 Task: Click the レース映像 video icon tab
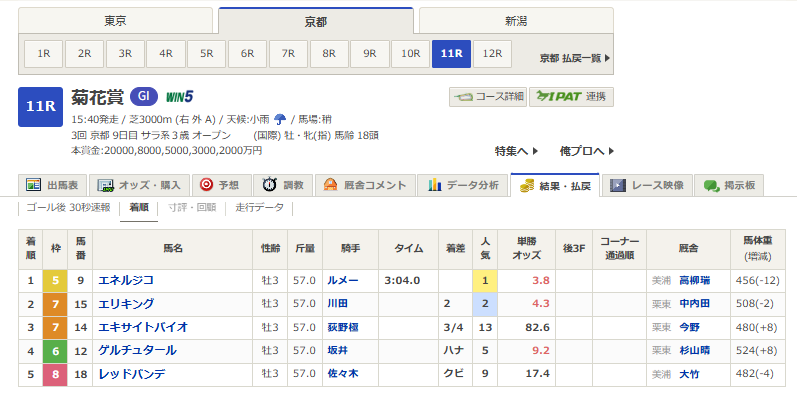[x=619, y=185]
